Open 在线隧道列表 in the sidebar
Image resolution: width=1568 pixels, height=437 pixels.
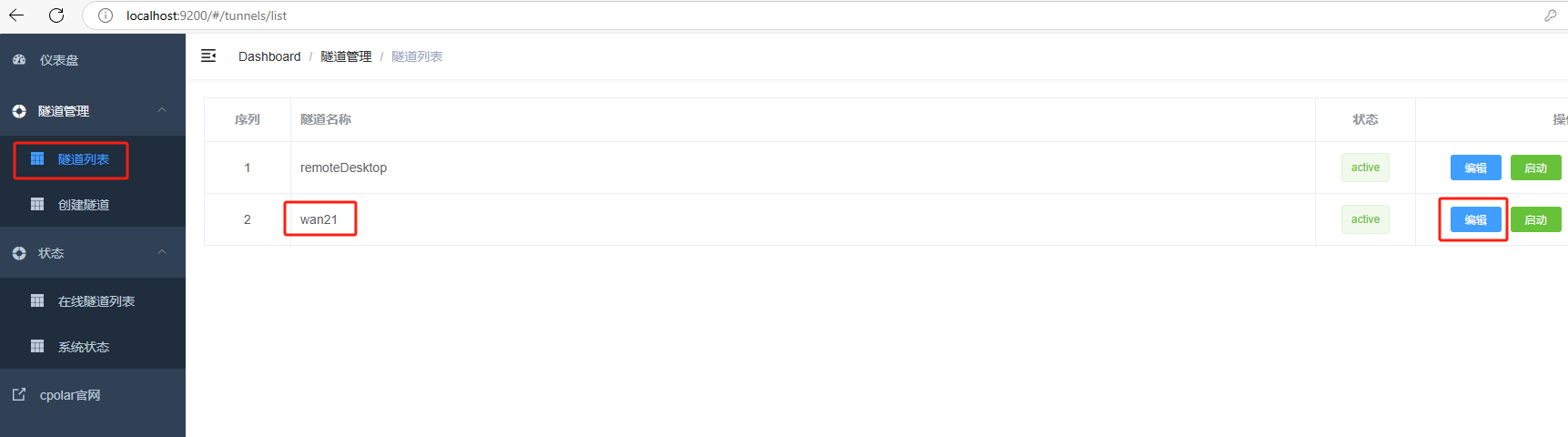(x=96, y=301)
